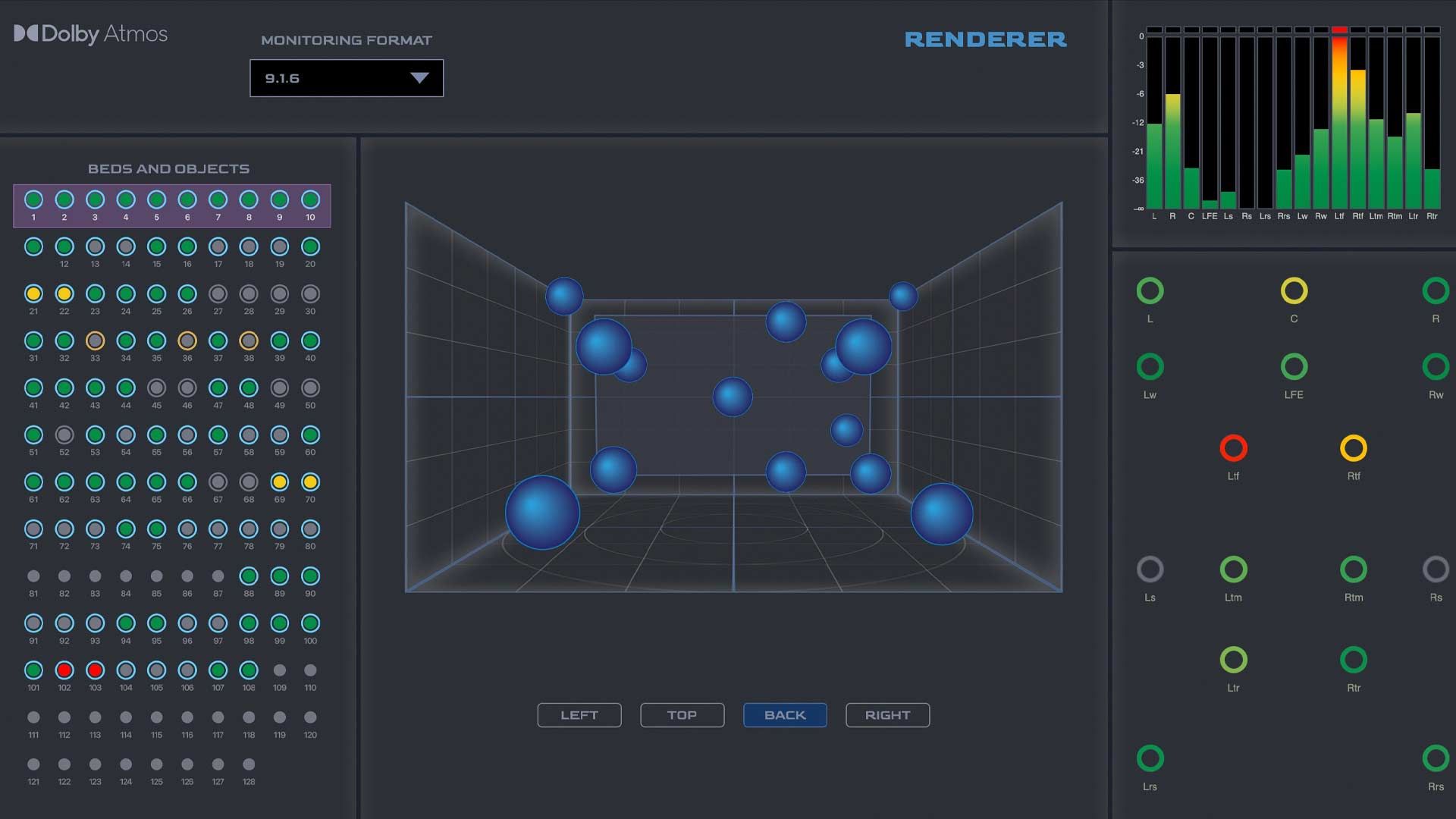Select the yellow object 21 indicator
1456x819 pixels.
click(x=33, y=293)
